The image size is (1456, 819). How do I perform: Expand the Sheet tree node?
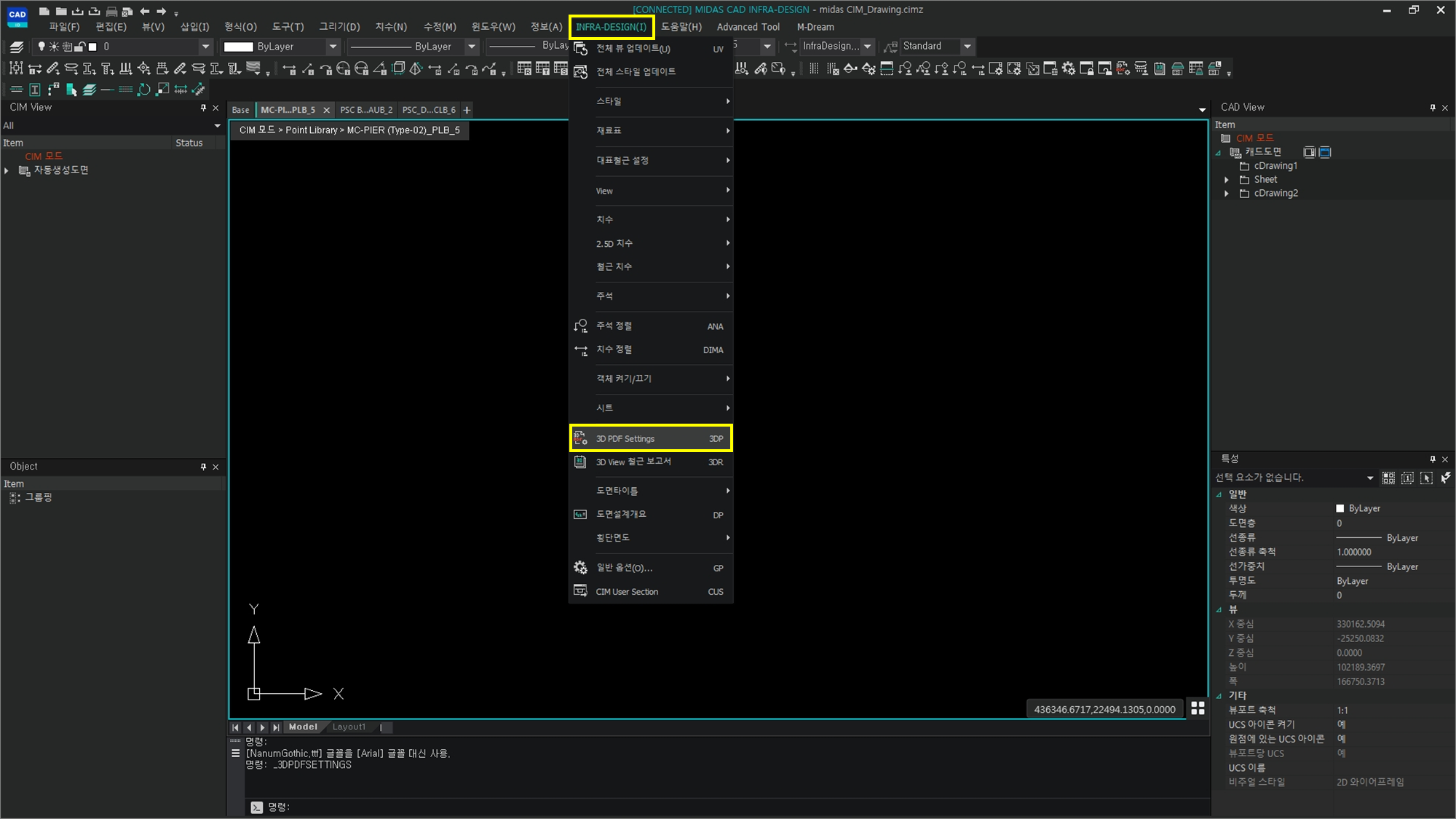[x=1227, y=180]
